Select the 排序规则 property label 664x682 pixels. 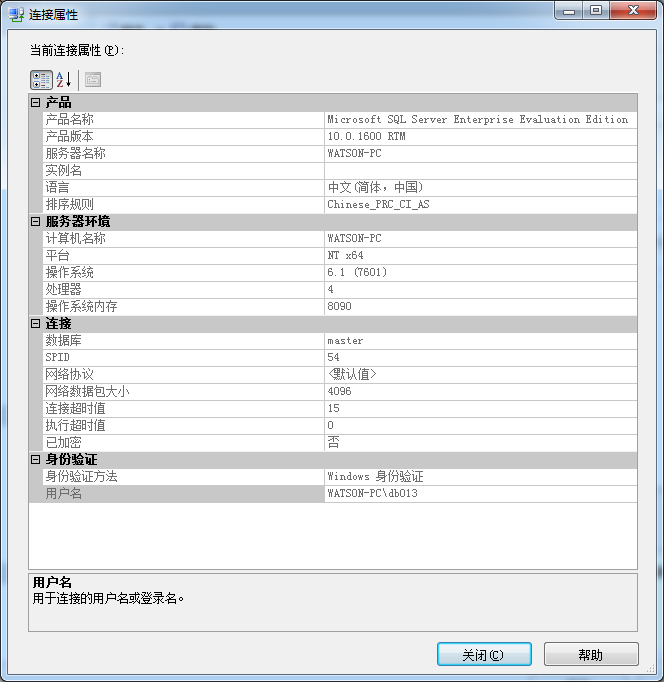tap(70, 204)
